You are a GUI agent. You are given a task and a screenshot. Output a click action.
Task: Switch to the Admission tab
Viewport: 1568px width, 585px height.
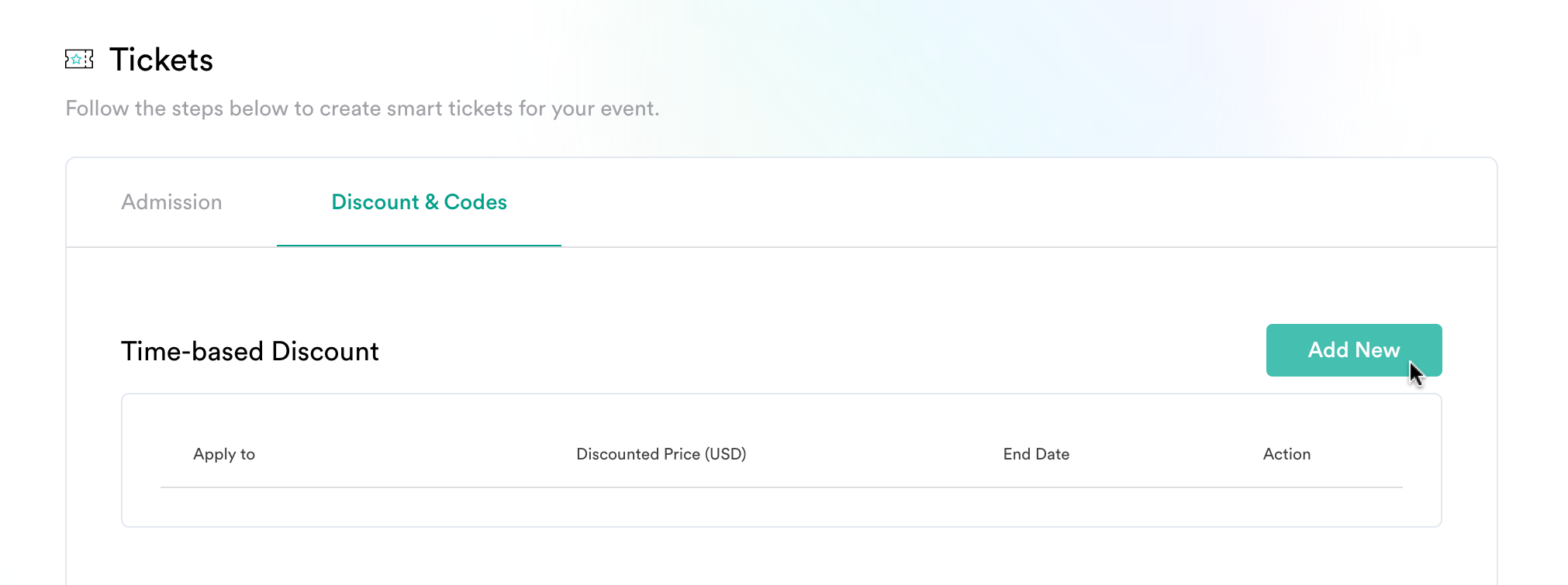171,202
